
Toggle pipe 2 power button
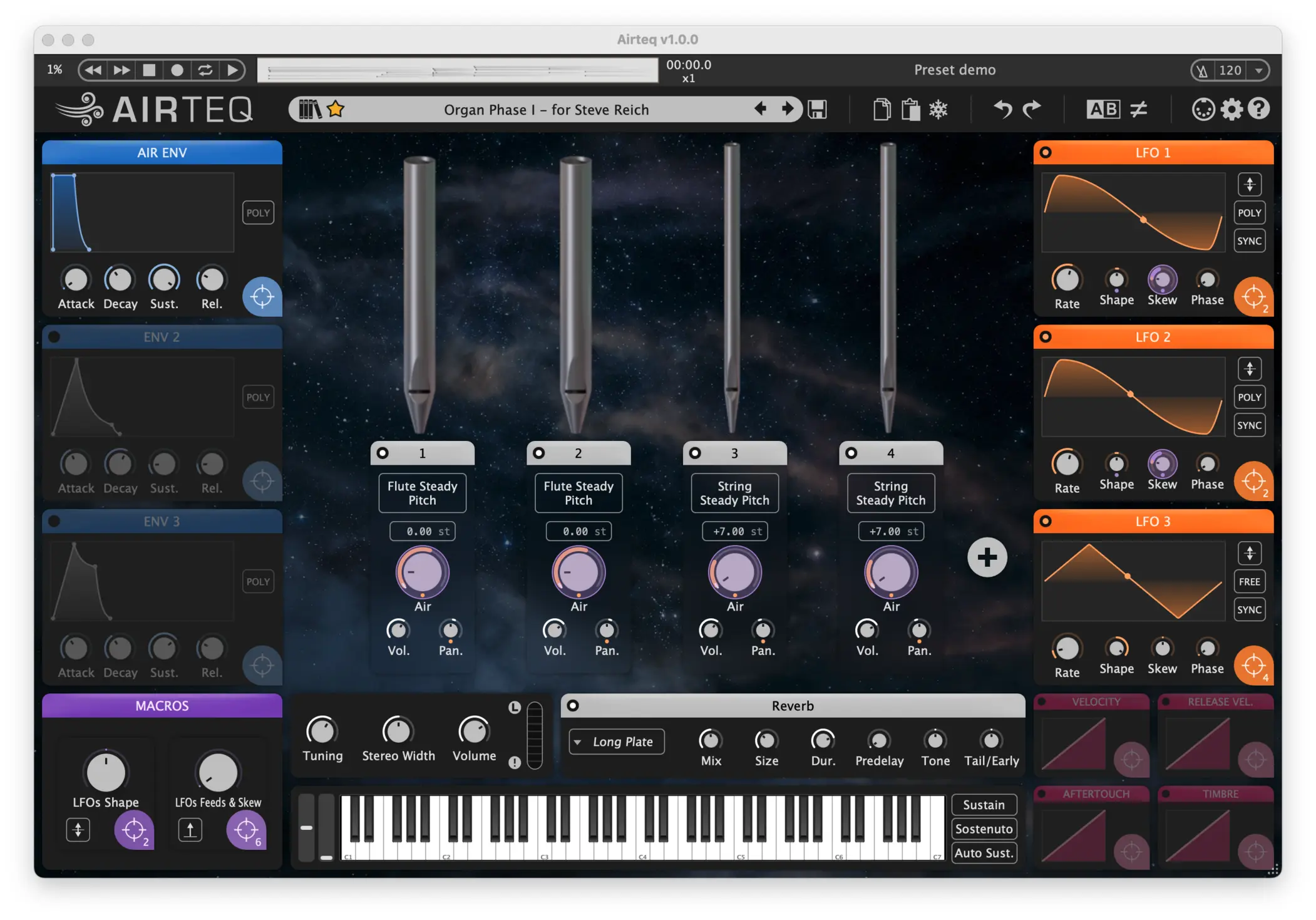[538, 453]
